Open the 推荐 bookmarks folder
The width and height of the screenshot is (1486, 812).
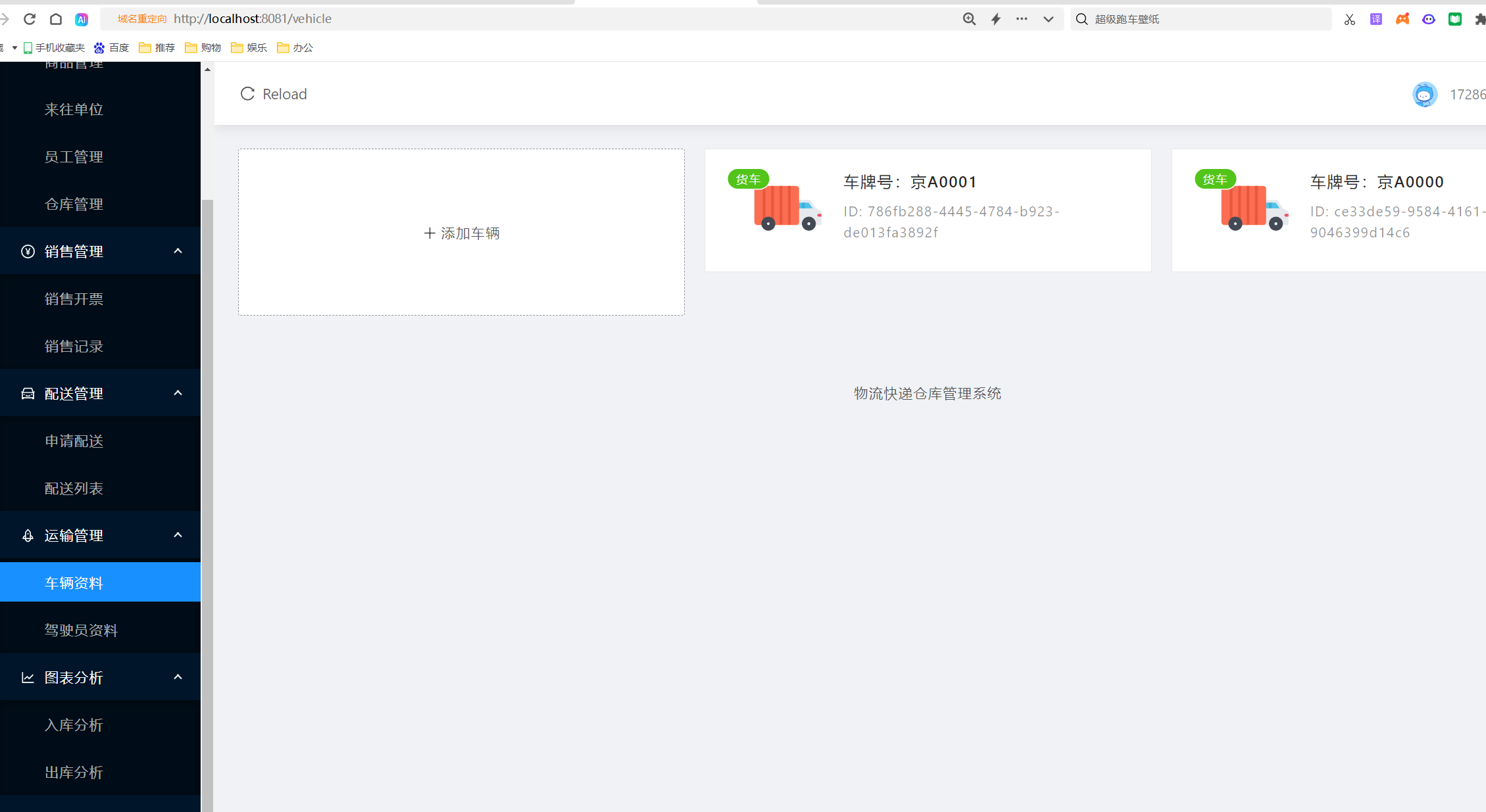(157, 47)
